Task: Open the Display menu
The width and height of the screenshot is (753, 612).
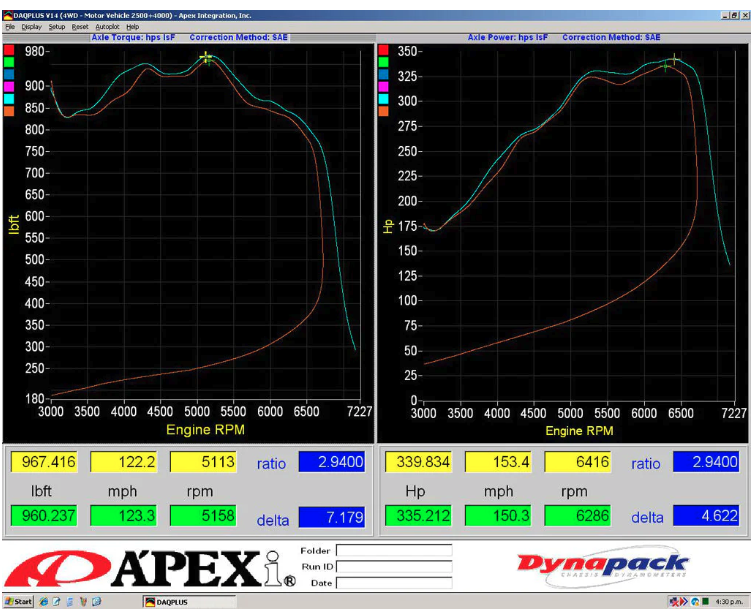Action: pyautogui.click(x=32, y=27)
